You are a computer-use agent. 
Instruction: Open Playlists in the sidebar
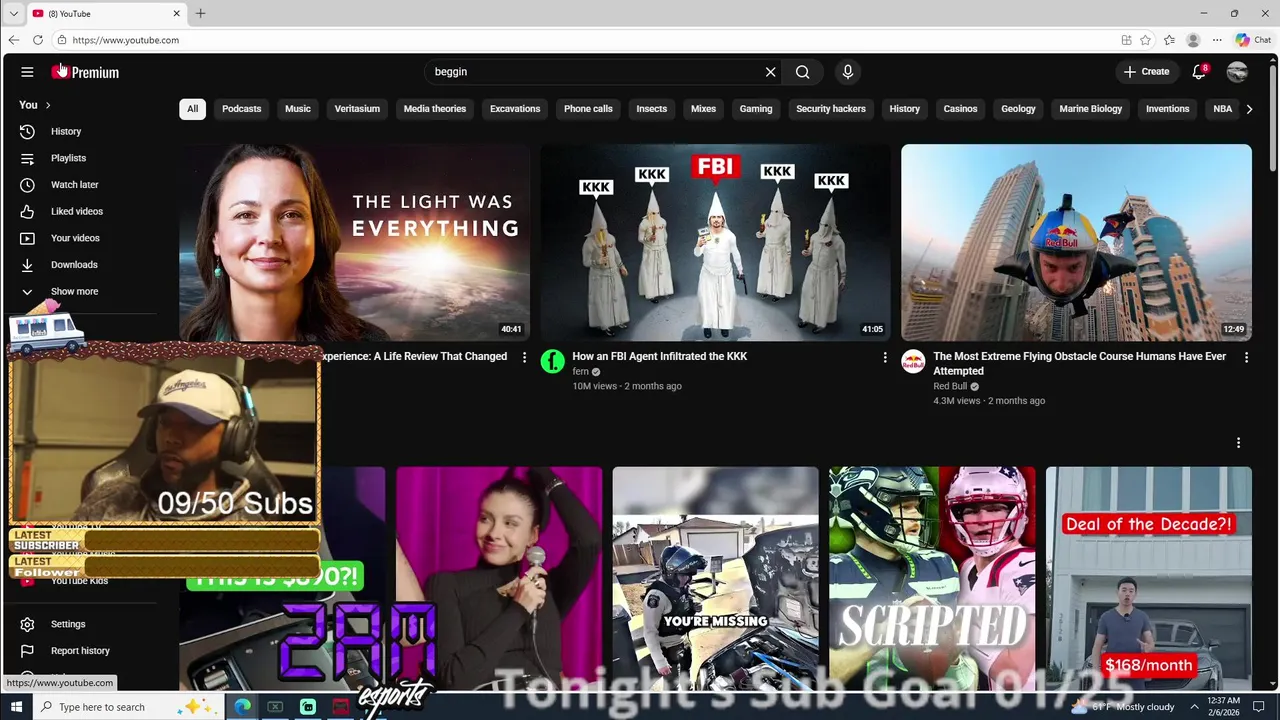tap(68, 158)
